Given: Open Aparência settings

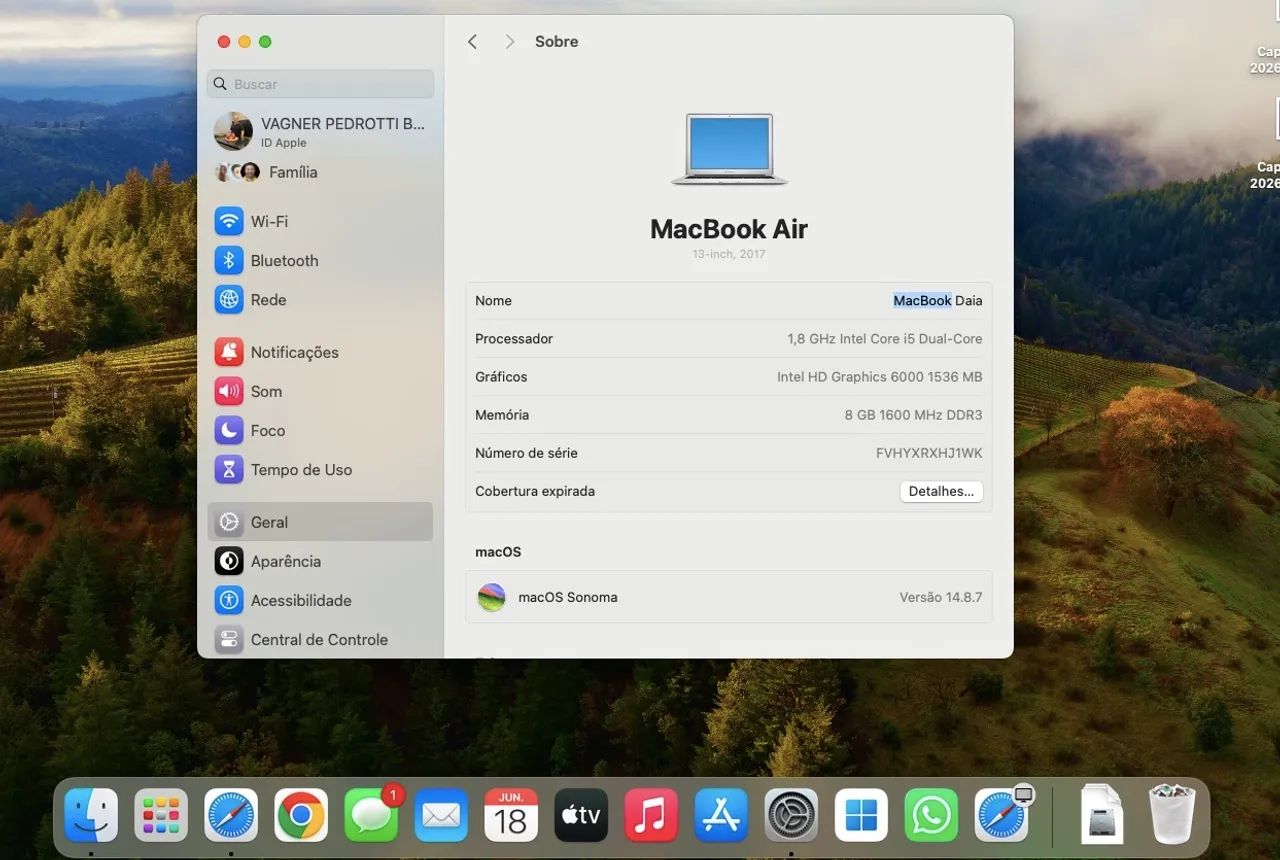Looking at the screenshot, I should (x=320, y=561).
